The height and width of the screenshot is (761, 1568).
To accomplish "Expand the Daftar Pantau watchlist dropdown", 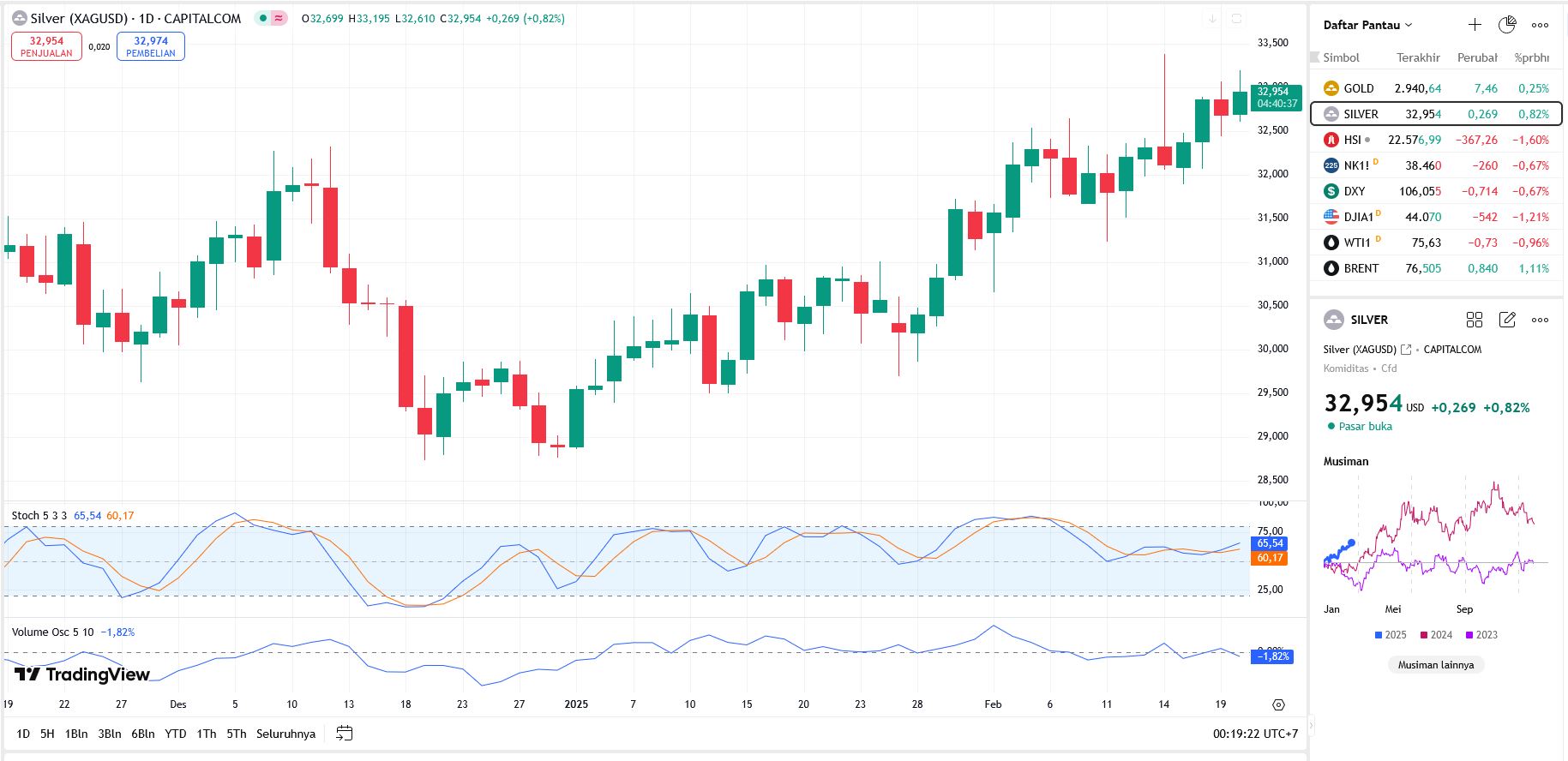I will 1367,25.
